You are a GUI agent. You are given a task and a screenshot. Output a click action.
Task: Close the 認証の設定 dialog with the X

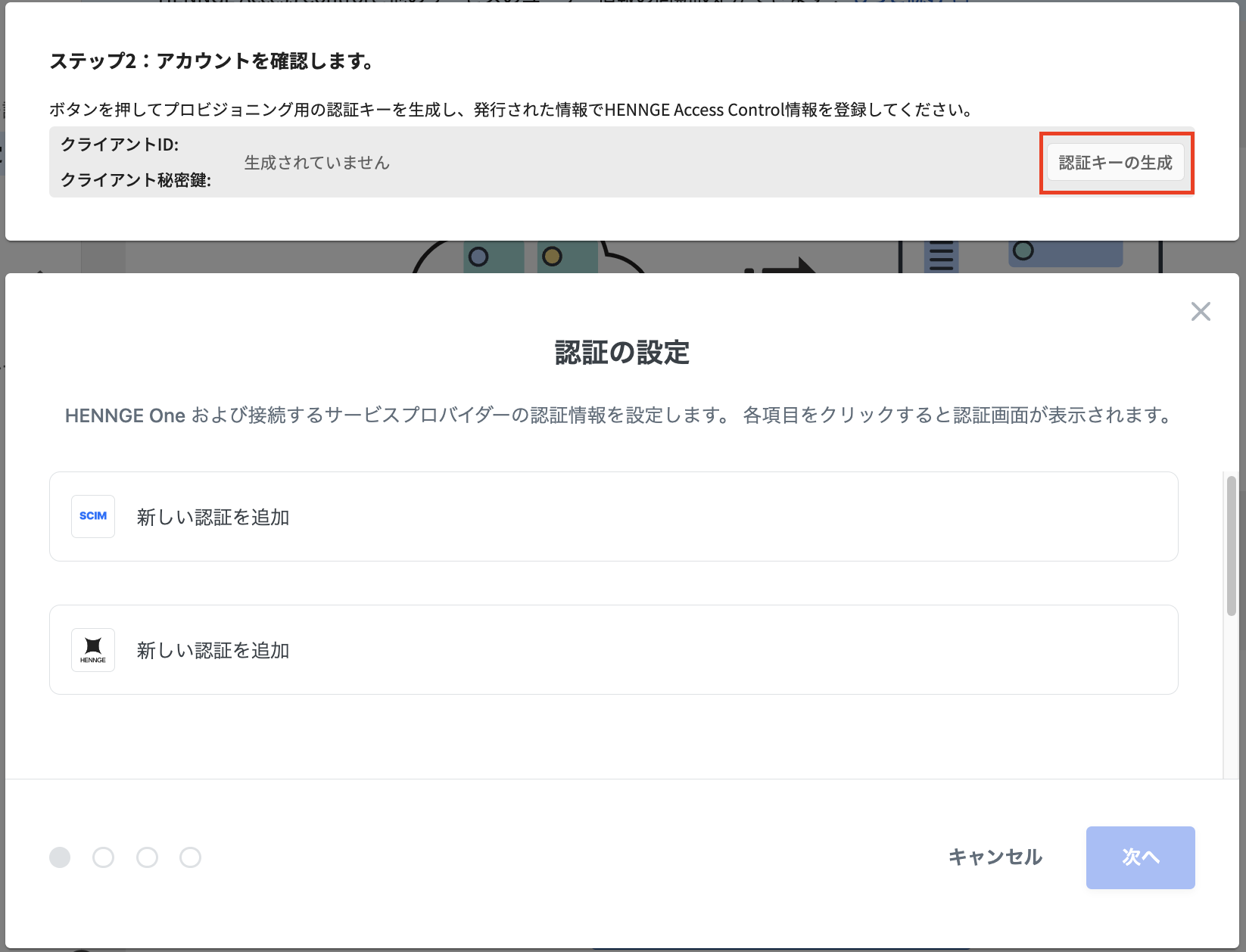[x=1201, y=311]
